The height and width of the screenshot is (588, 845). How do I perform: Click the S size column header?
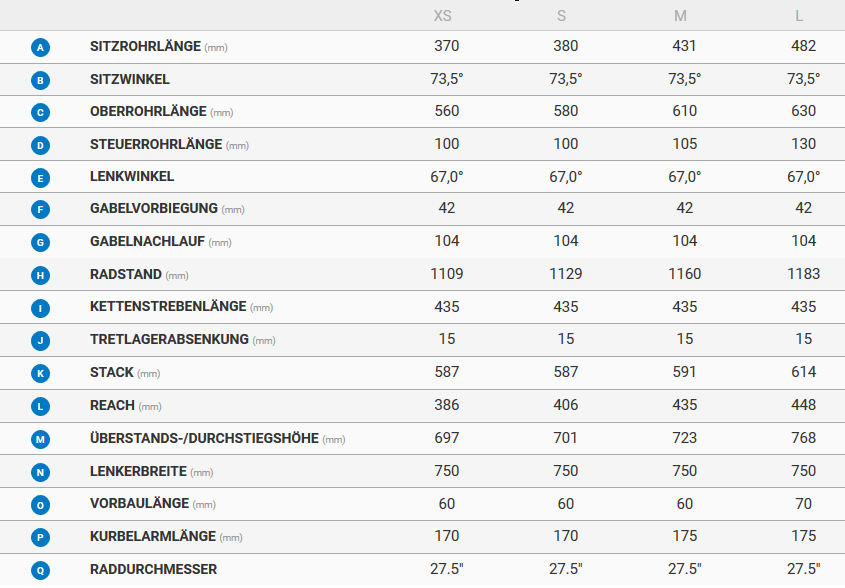(562, 16)
